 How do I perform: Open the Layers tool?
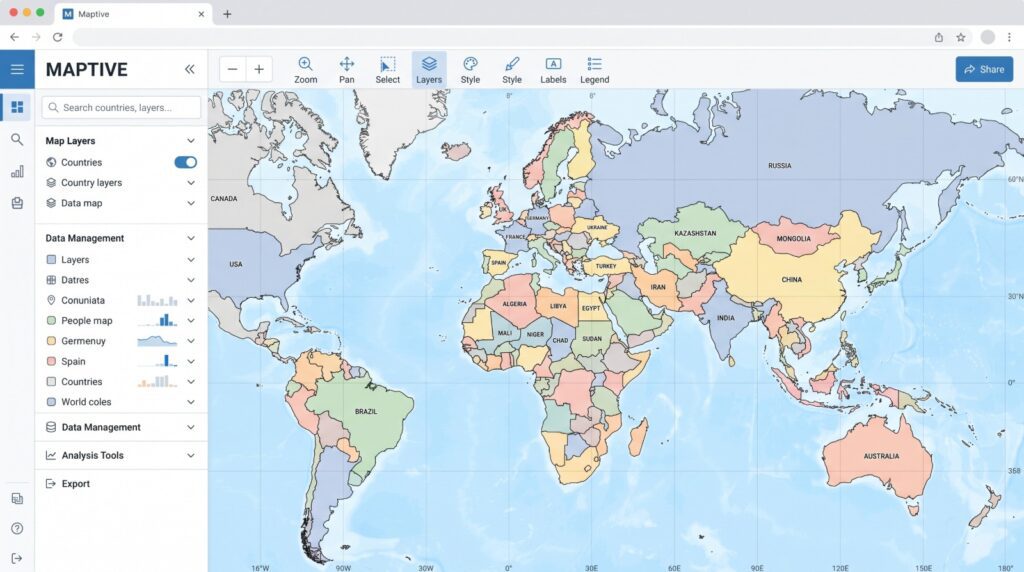[429, 70]
